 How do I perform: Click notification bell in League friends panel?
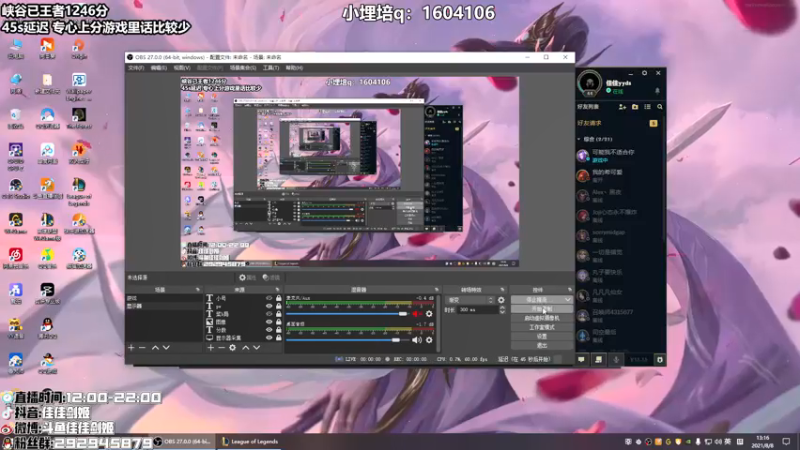coord(657,91)
